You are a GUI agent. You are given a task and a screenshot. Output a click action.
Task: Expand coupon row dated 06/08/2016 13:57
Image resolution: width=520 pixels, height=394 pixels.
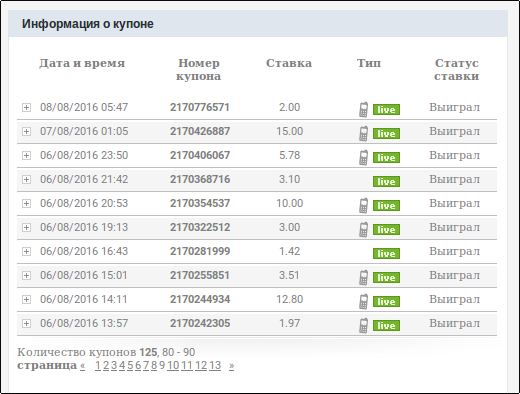pyautogui.click(x=26, y=323)
